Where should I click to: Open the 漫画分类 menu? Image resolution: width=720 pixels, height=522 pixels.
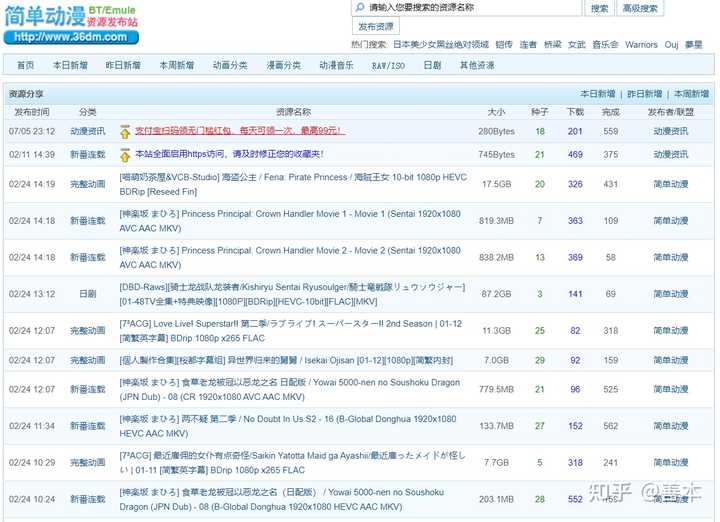284,65
